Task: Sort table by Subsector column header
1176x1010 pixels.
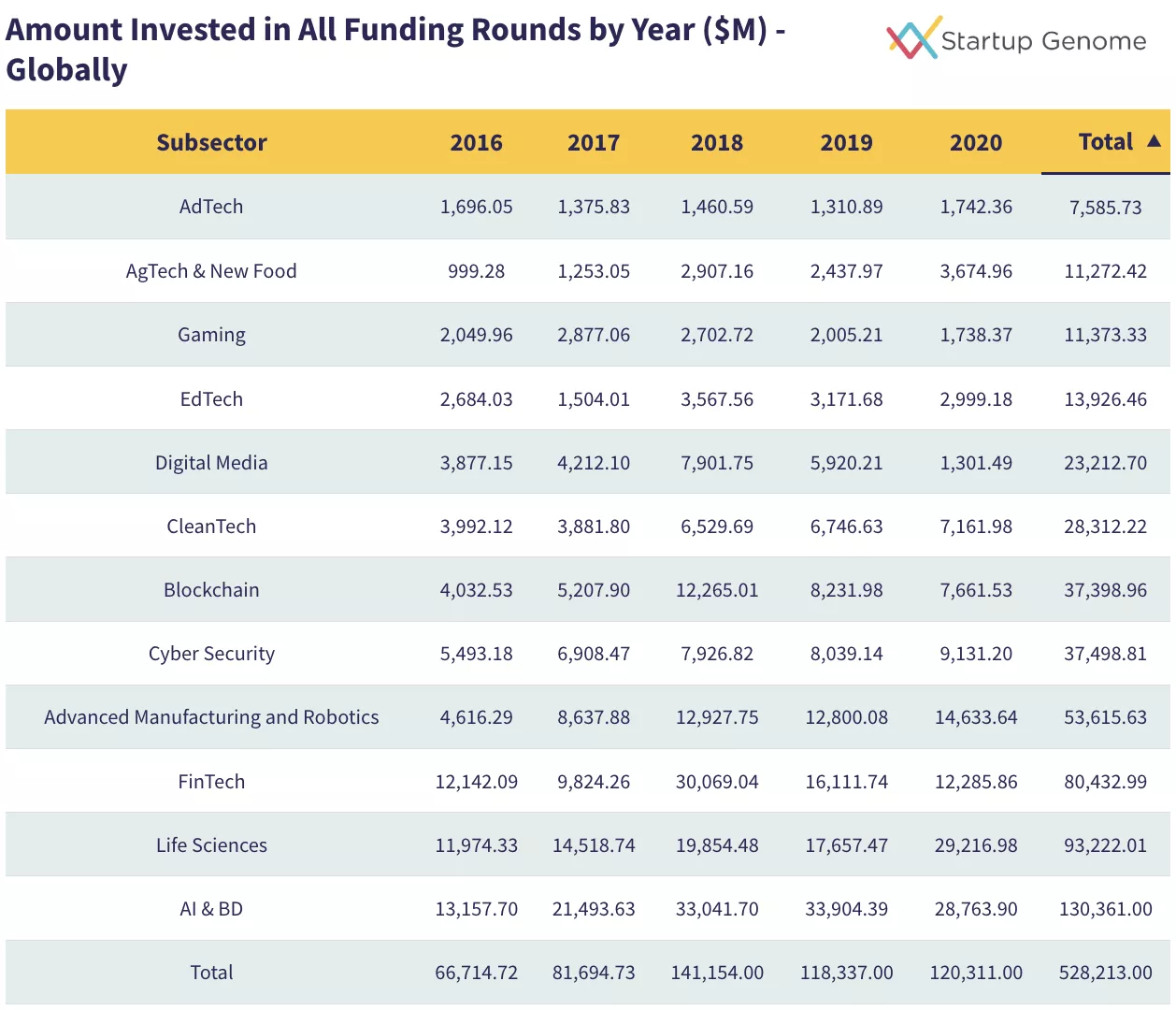Action: [211, 143]
